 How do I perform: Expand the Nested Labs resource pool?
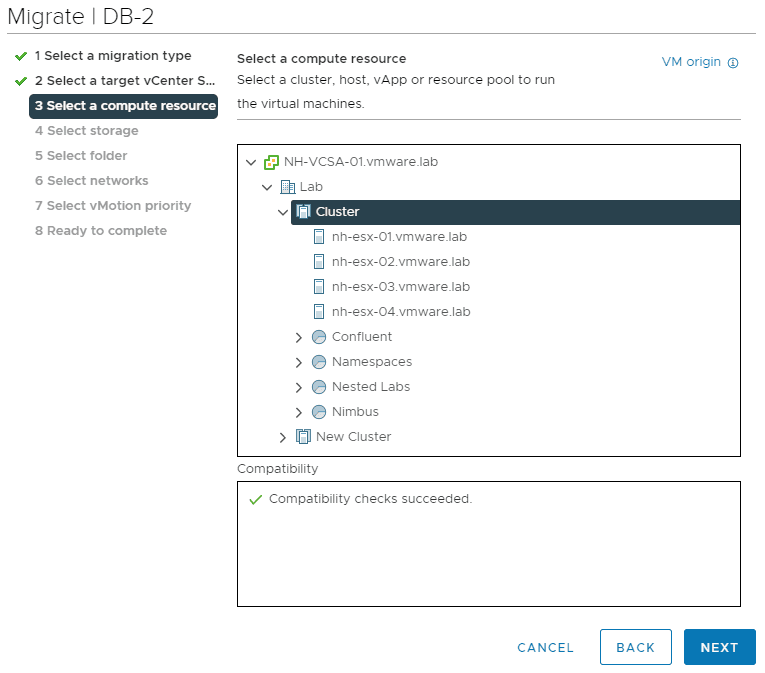point(299,387)
